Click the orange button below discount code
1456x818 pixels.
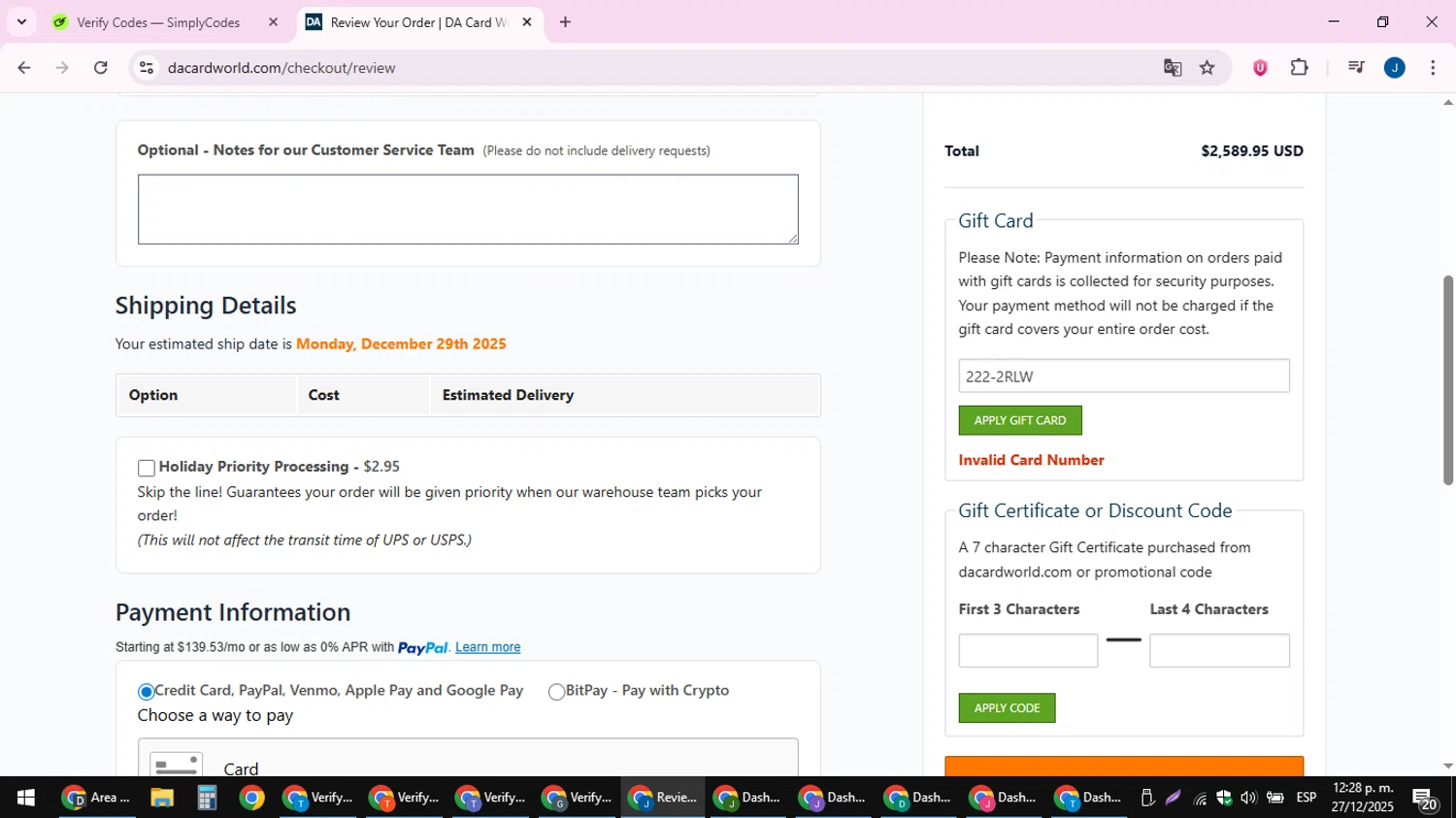(x=1124, y=767)
